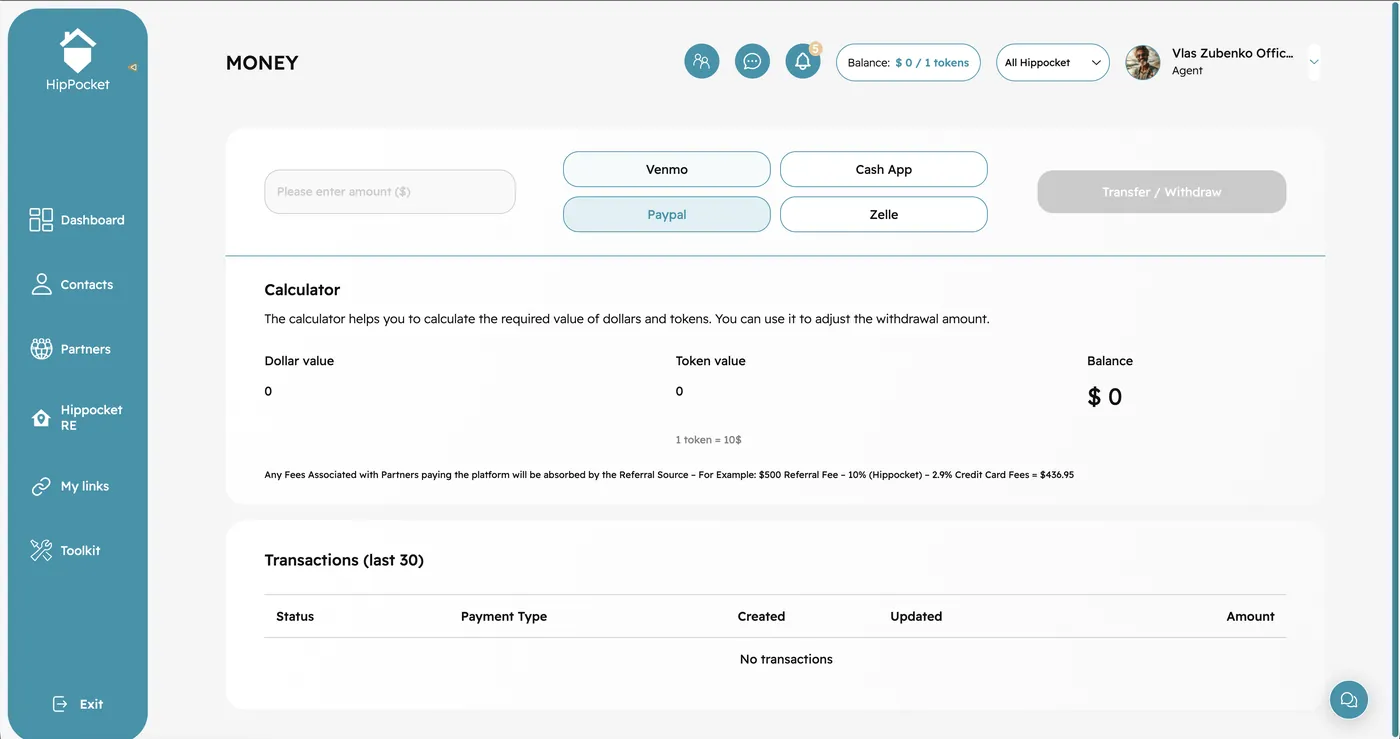
Task: Click the My links chain icon
Action: (x=41, y=486)
